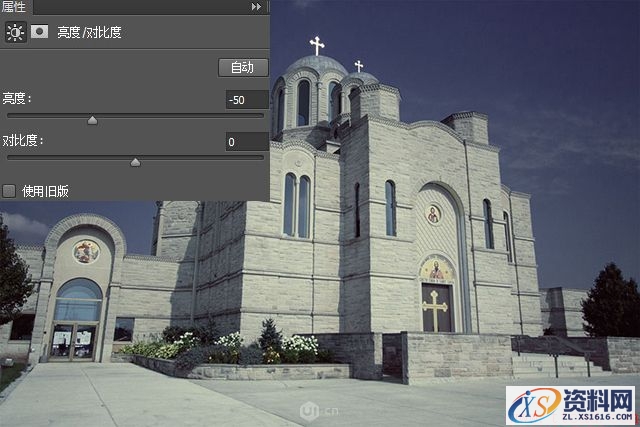Click the round mosaic icon above left entrance
Screen dimensions: 640x427
[85, 251]
